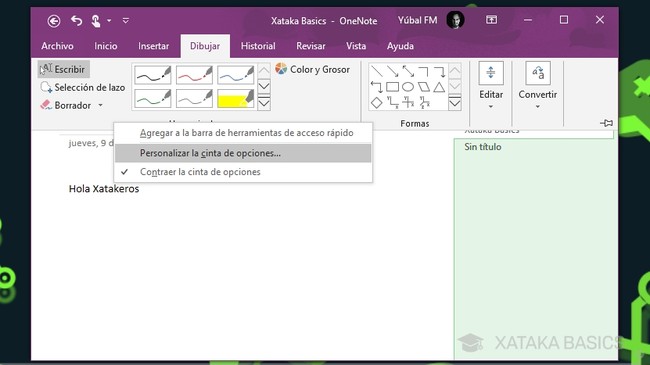
Task: Uncheck Contraer la cinta de opciones
Action: tap(243, 172)
